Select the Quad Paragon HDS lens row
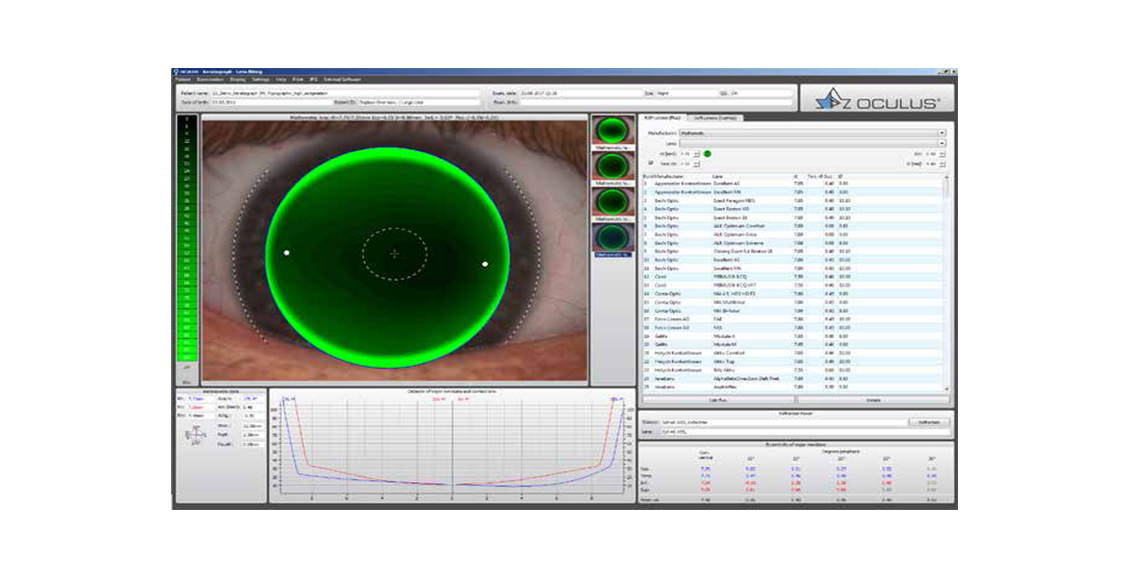1130x580 pixels. coord(793,200)
